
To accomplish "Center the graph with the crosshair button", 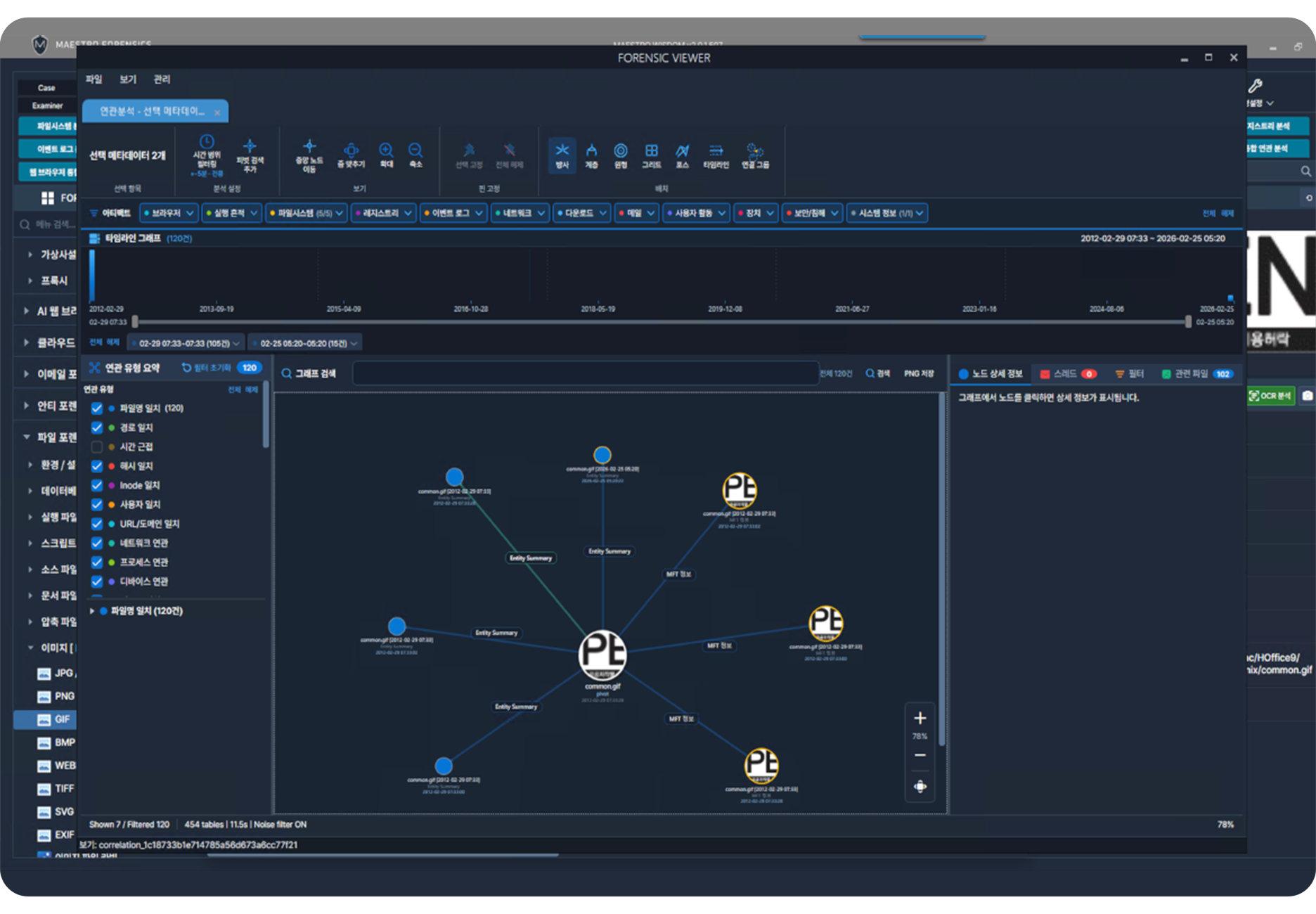I will (920, 786).
